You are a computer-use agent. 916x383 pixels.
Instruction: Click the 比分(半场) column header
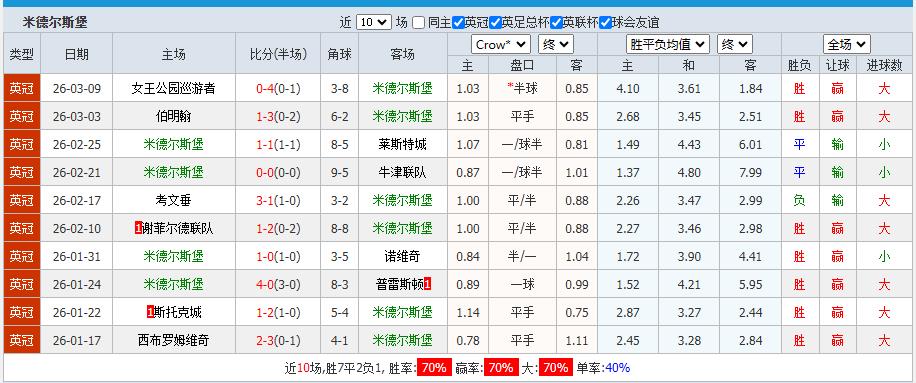click(278, 54)
